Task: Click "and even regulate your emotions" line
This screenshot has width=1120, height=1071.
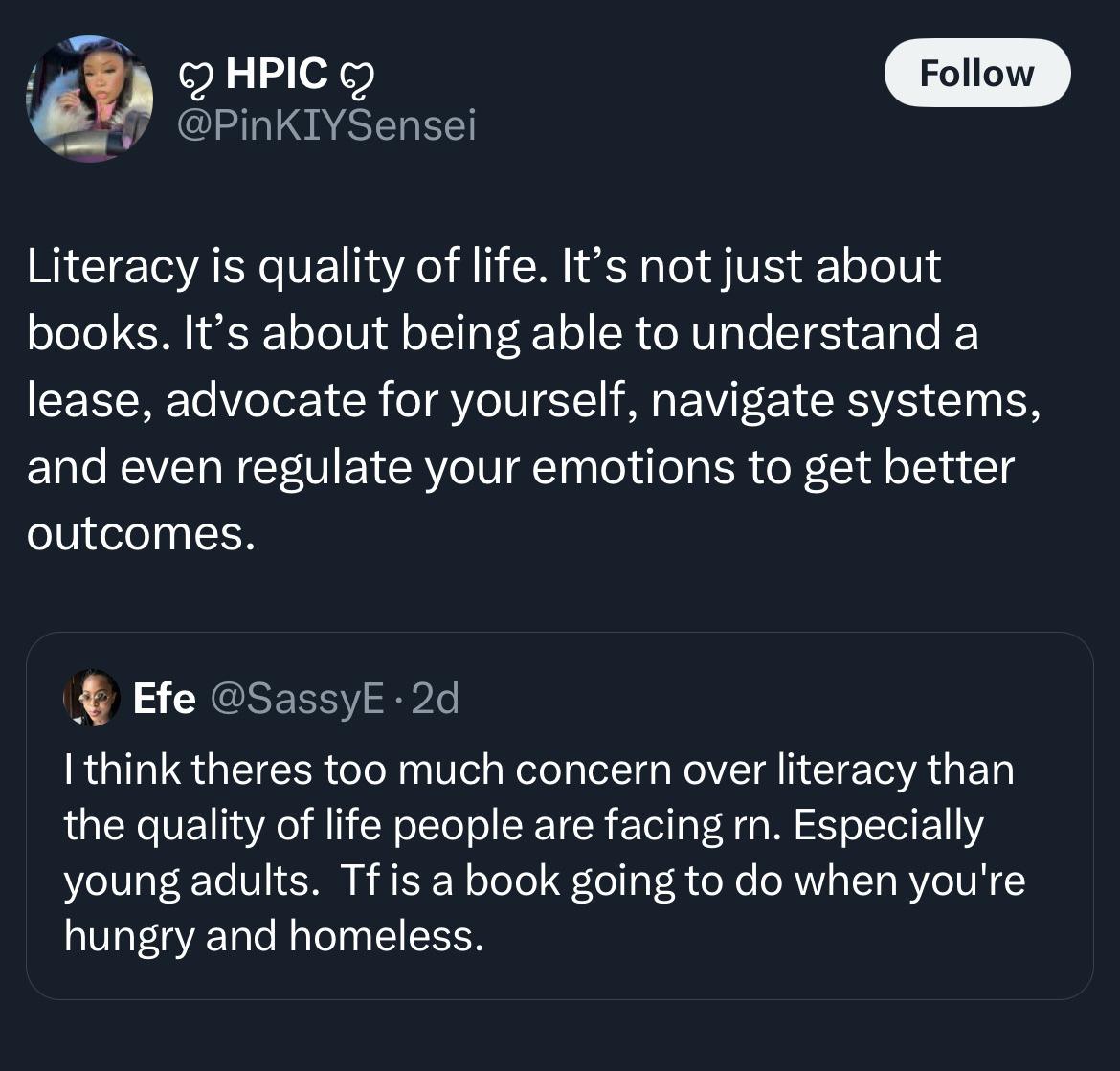Action: point(521,468)
